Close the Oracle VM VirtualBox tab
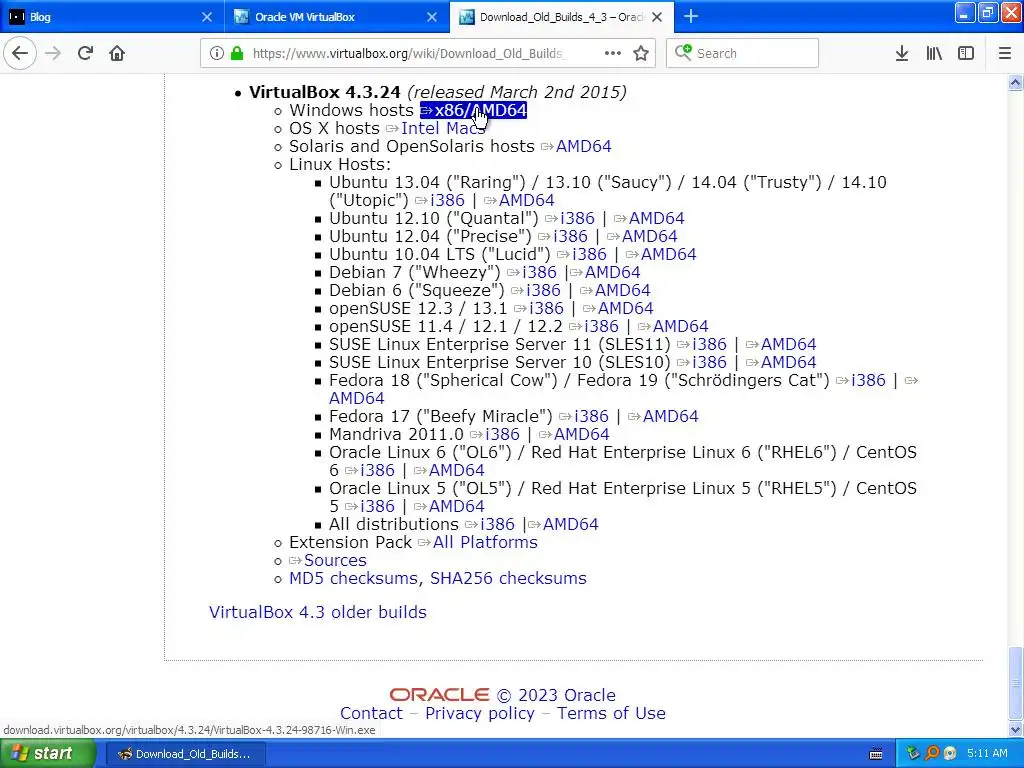The height and width of the screenshot is (768, 1024). click(x=432, y=17)
